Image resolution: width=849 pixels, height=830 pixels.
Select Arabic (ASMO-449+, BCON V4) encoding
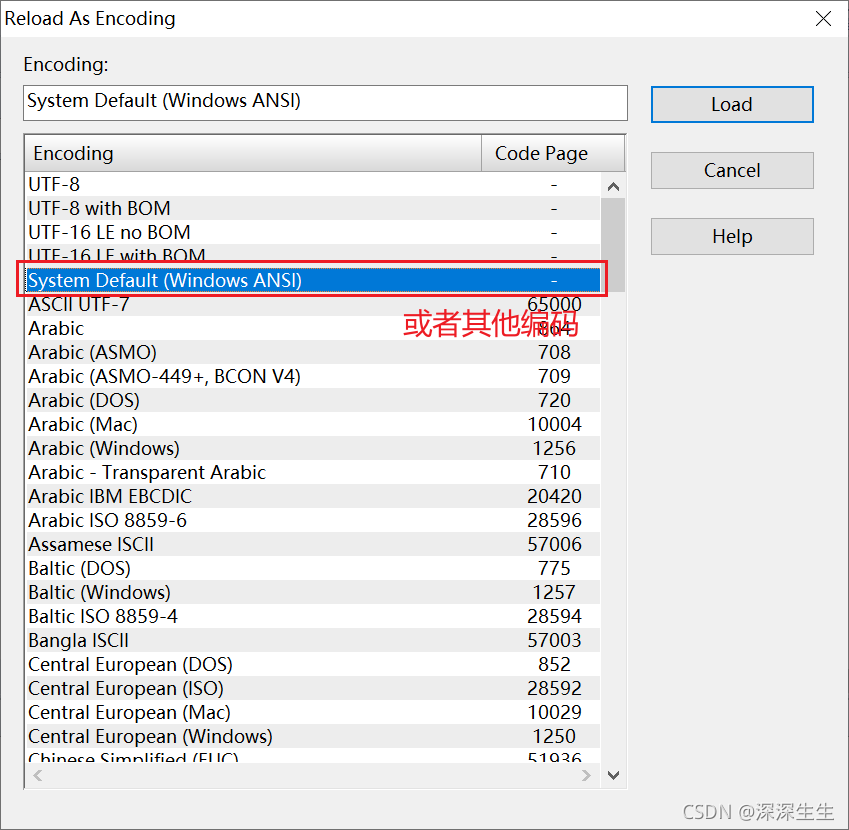pyautogui.click(x=313, y=376)
